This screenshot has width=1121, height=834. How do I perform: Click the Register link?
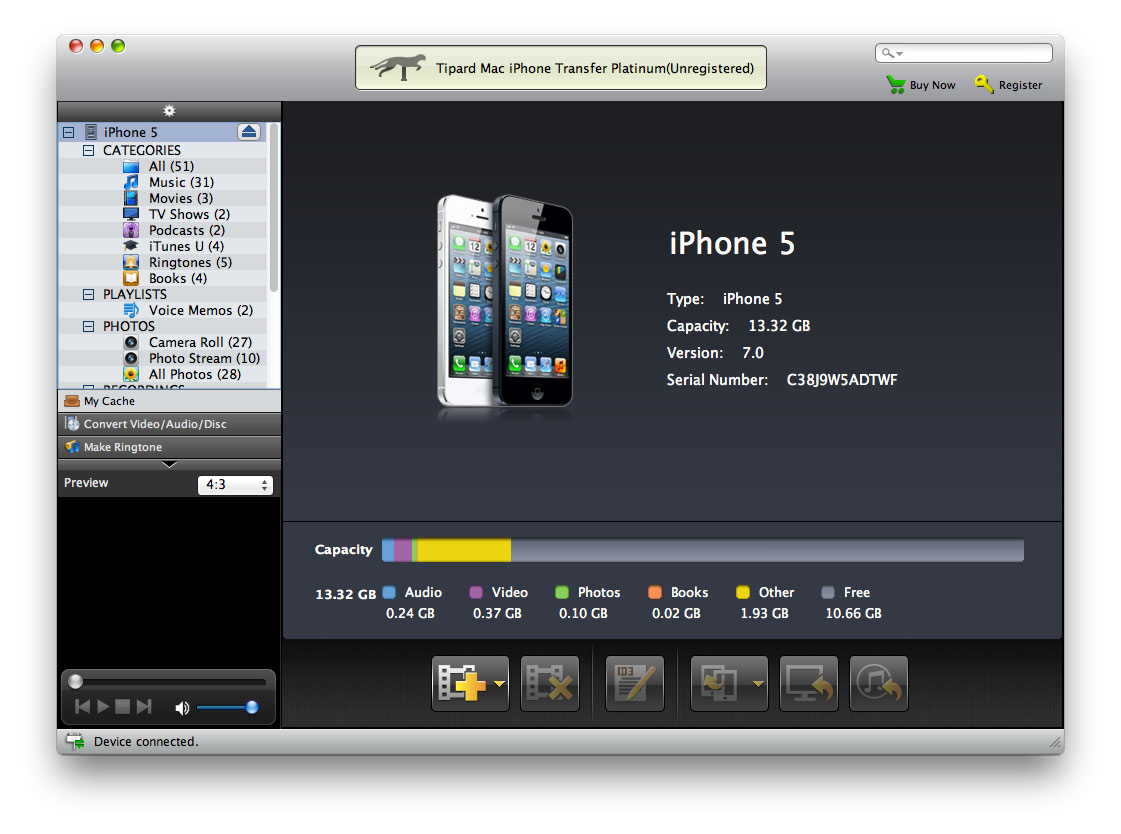(x=1009, y=85)
